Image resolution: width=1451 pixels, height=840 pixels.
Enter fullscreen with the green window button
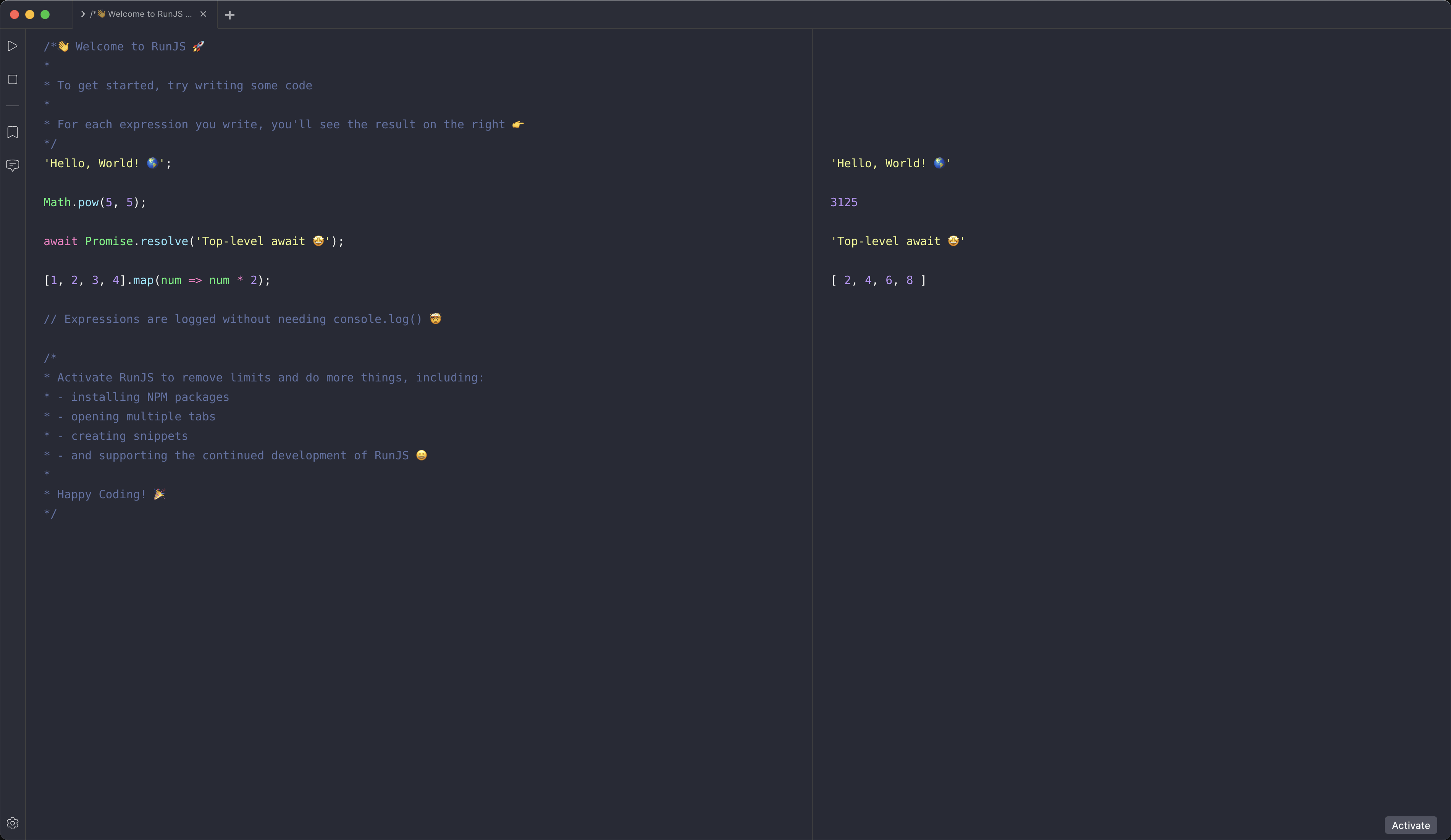[45, 15]
